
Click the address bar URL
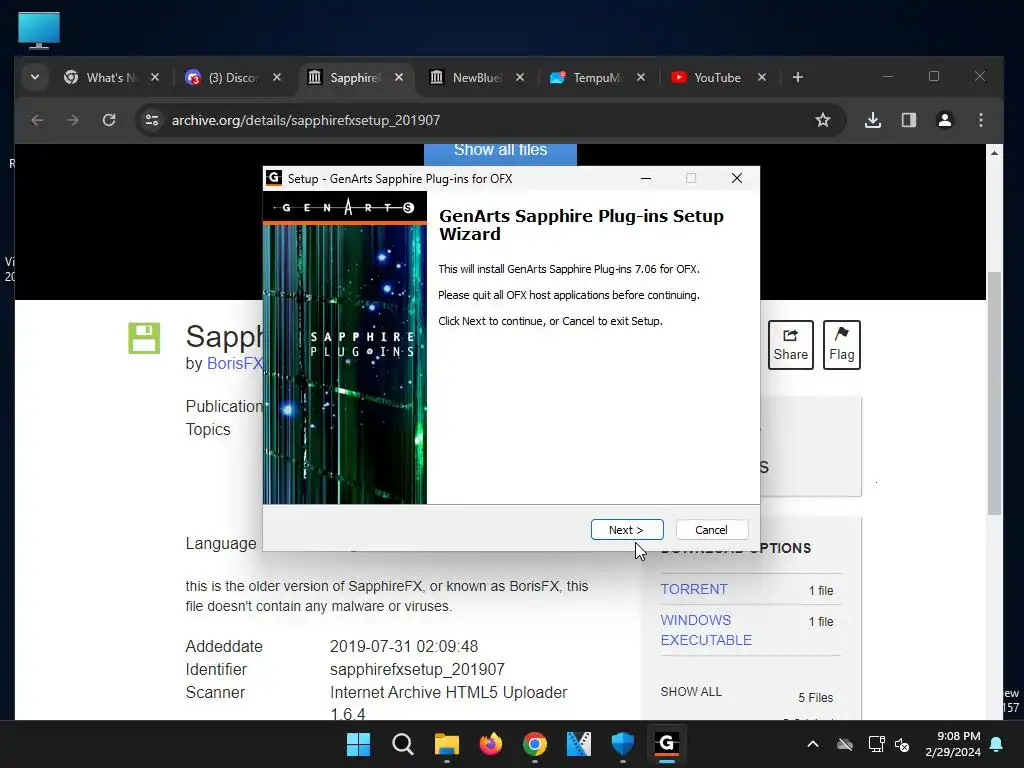[306, 120]
